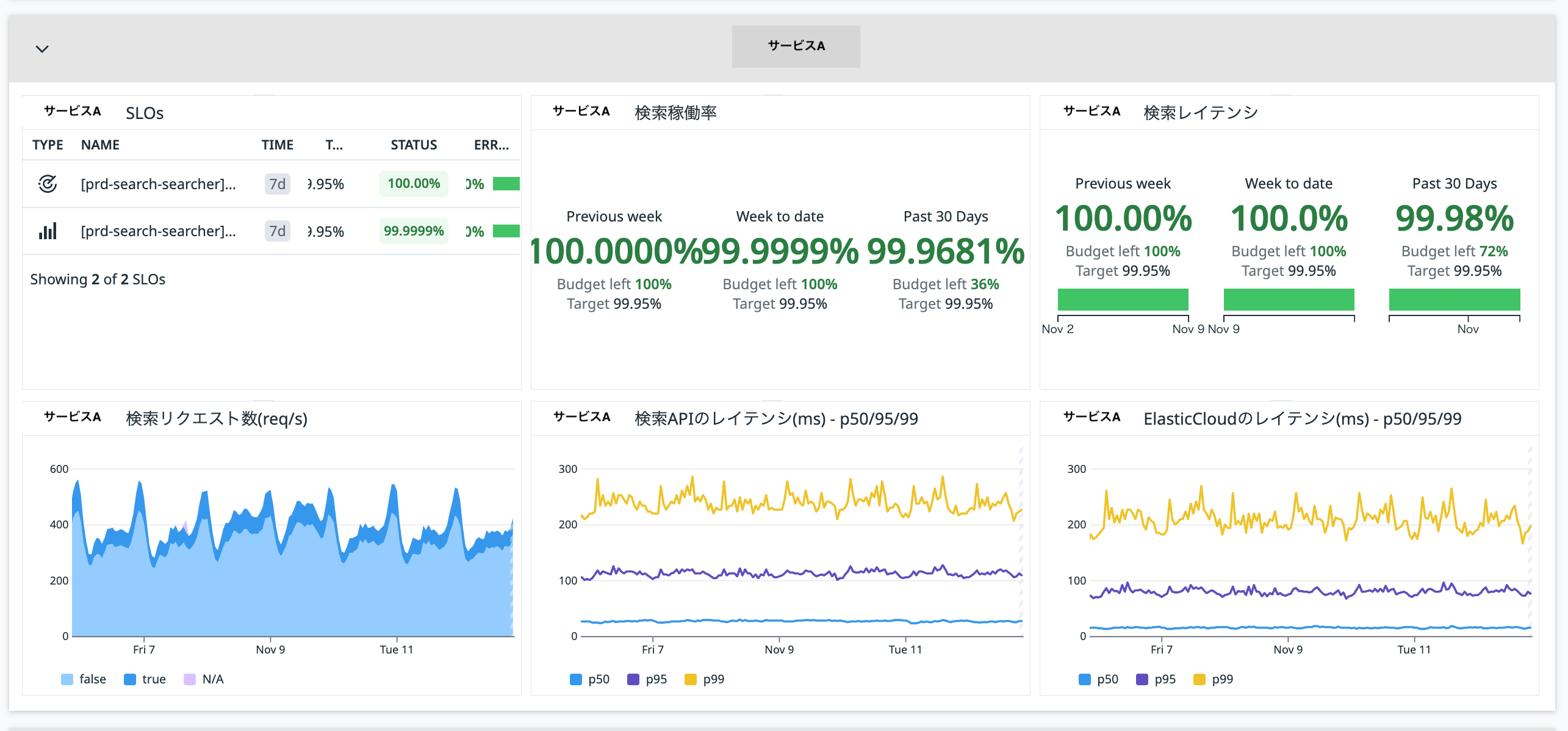Sort SLO table by STATUS column

click(x=414, y=145)
